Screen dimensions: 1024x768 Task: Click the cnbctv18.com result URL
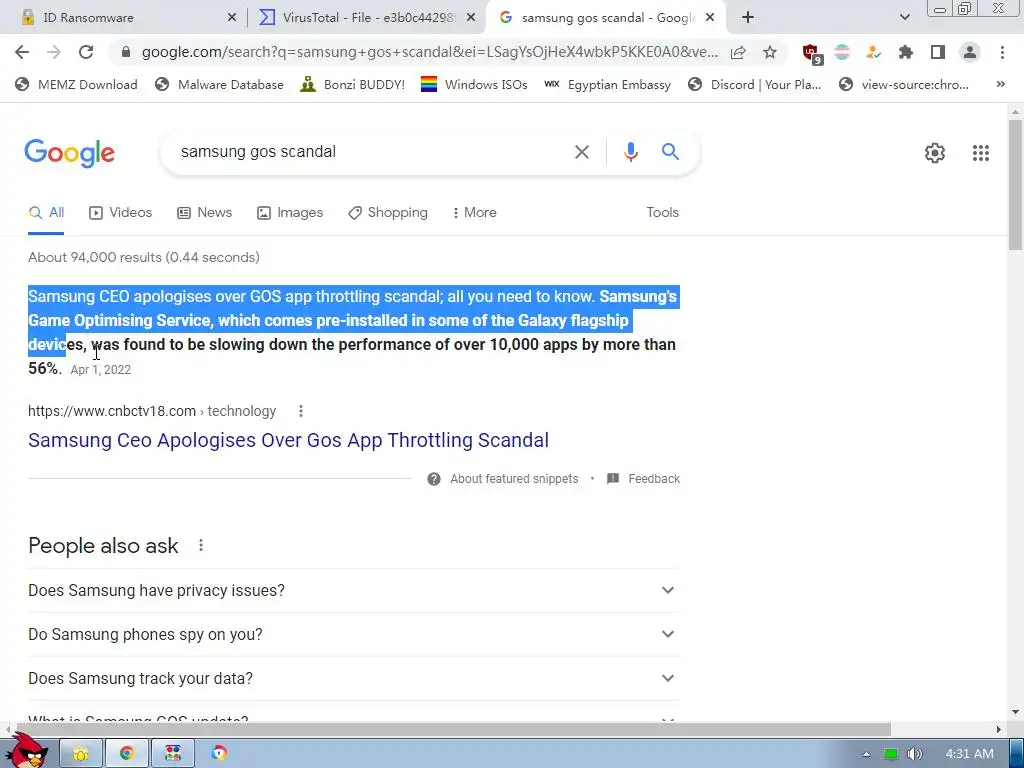pos(152,411)
